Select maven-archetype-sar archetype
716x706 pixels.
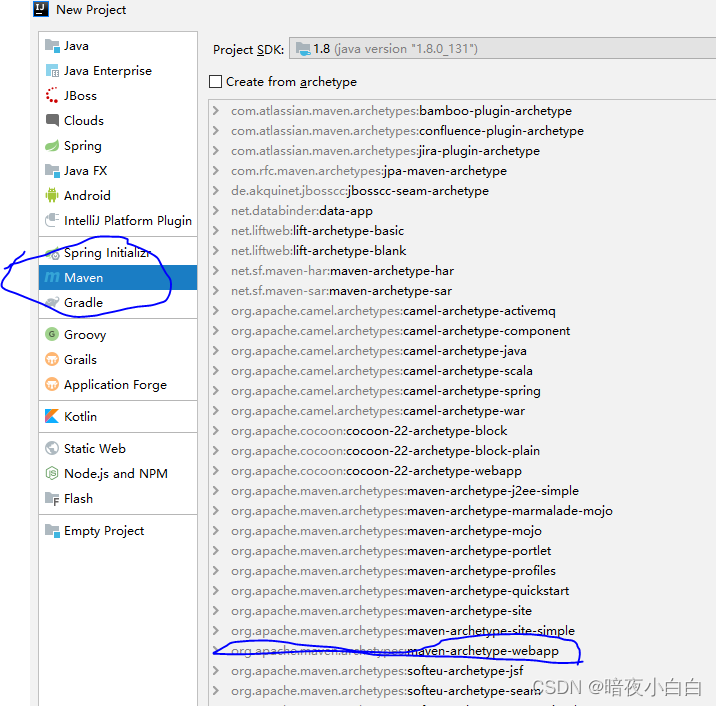pos(341,291)
